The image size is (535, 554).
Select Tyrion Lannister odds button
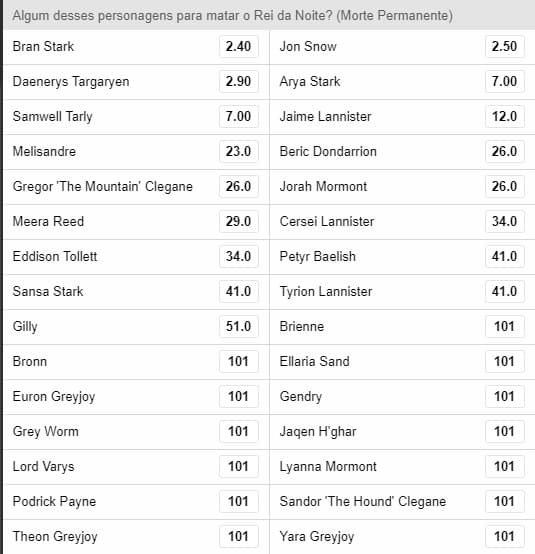click(x=505, y=291)
